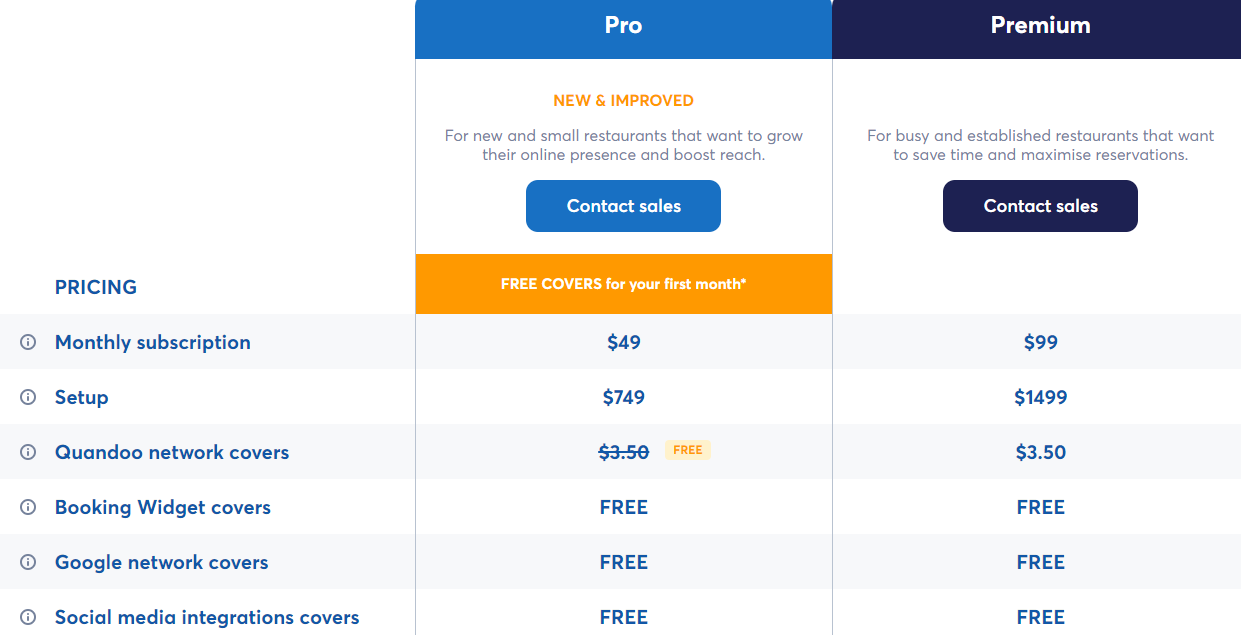Click the strikethrough $3.50 price in Pro
Viewport: 1241px width, 635px height.
[x=624, y=452]
